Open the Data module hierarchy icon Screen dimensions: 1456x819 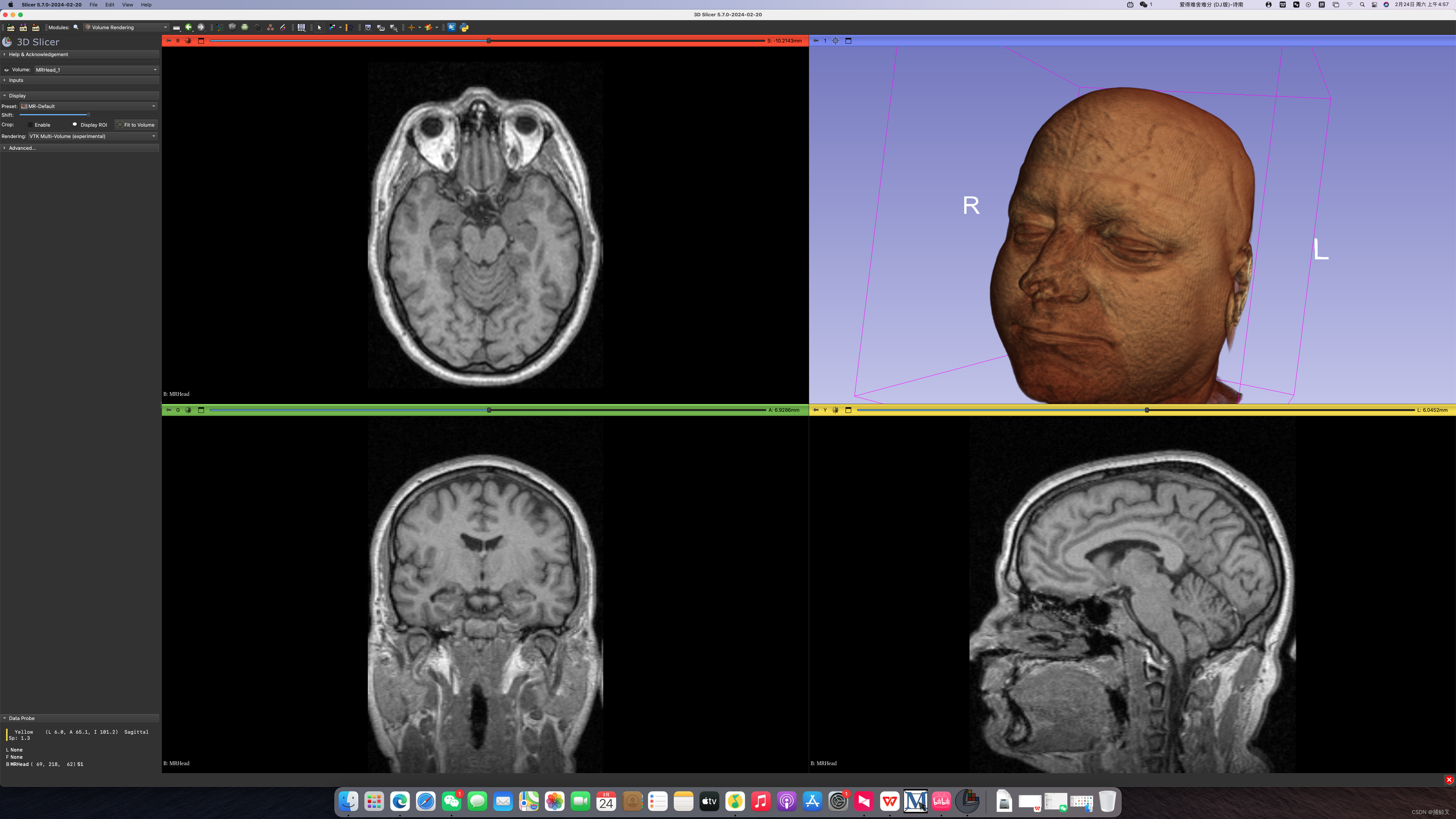click(220, 27)
